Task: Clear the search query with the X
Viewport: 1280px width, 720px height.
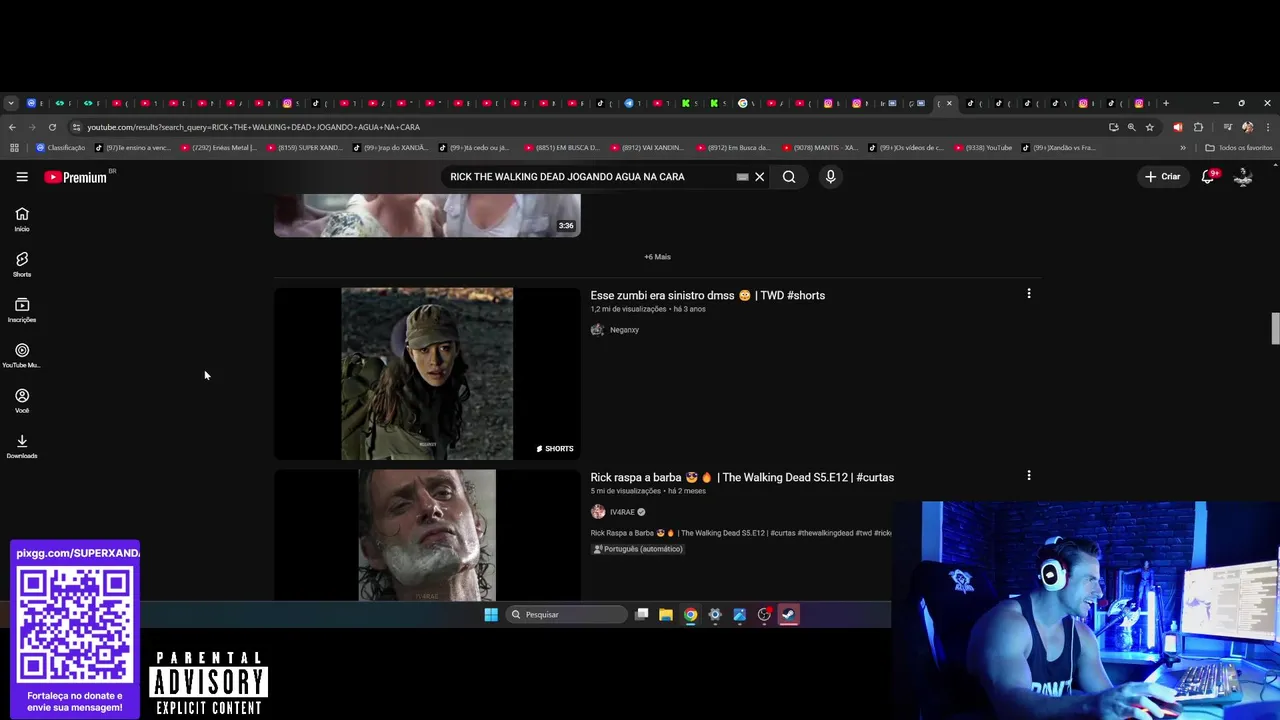Action: [x=759, y=177]
